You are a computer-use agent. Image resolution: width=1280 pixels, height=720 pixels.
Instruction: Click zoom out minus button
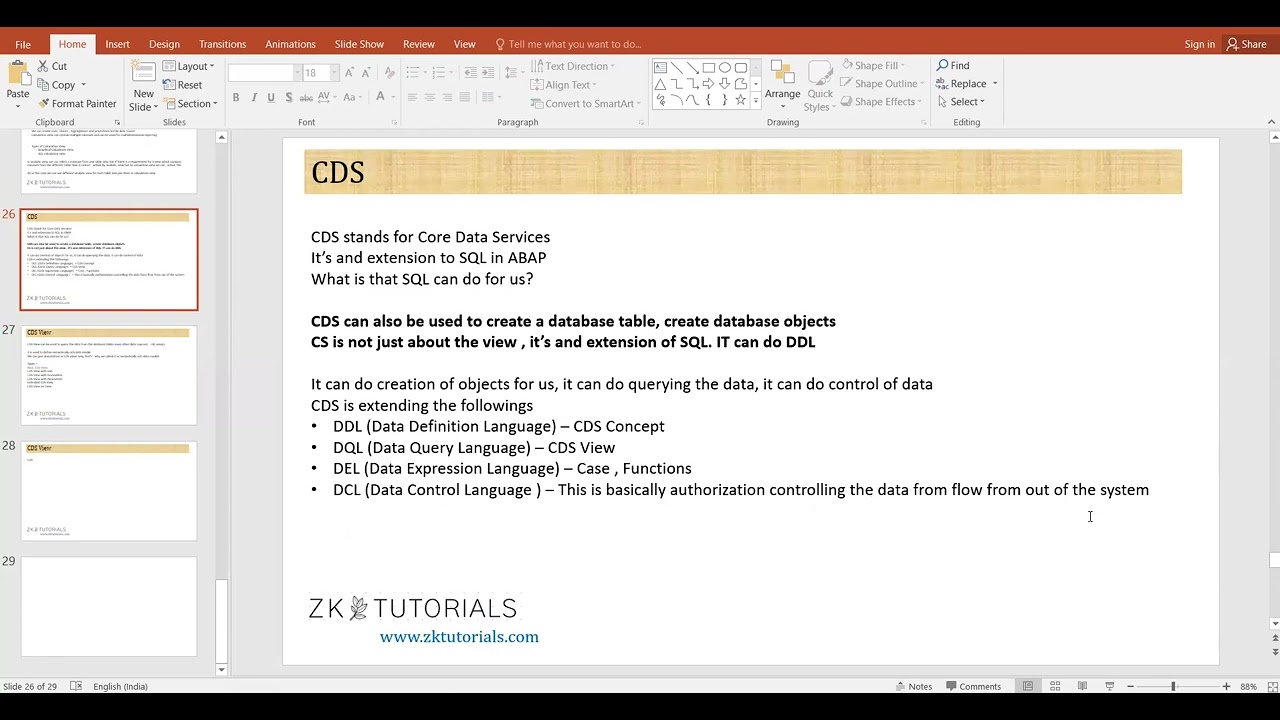click(x=1130, y=686)
